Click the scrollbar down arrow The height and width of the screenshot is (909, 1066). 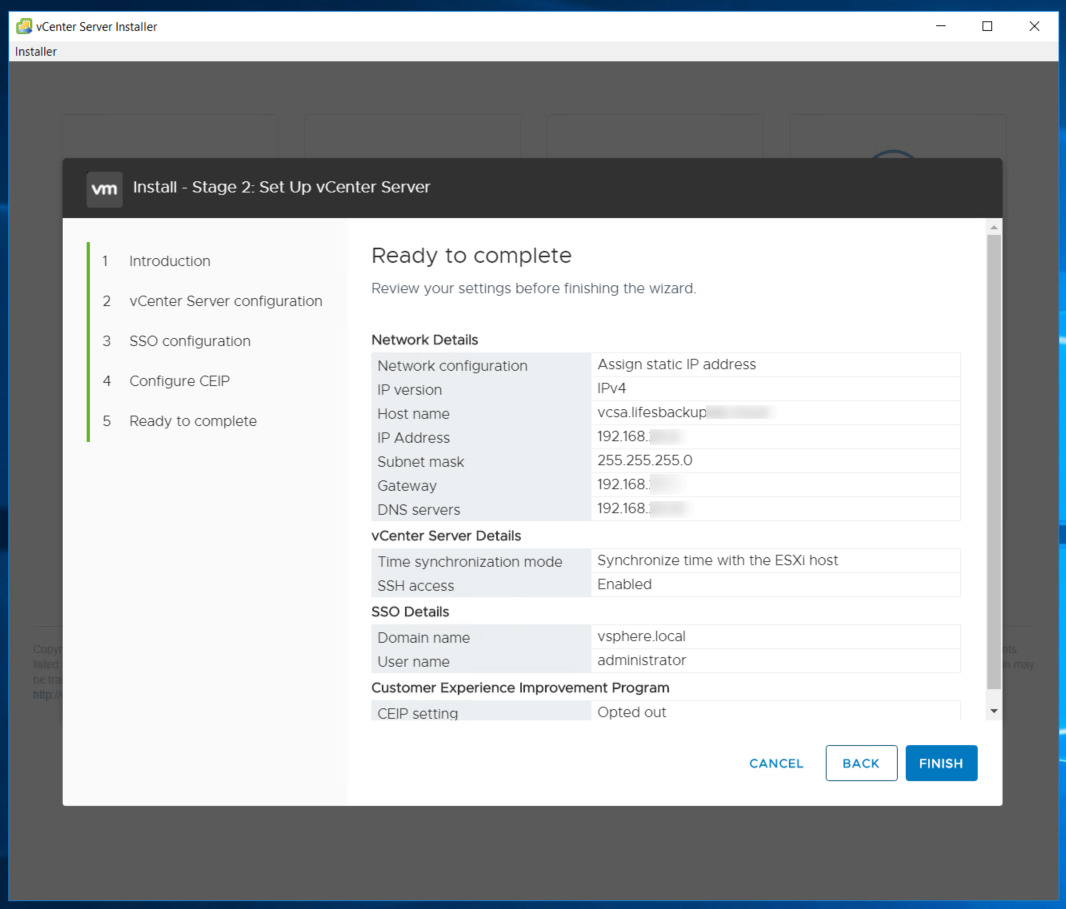[993, 710]
